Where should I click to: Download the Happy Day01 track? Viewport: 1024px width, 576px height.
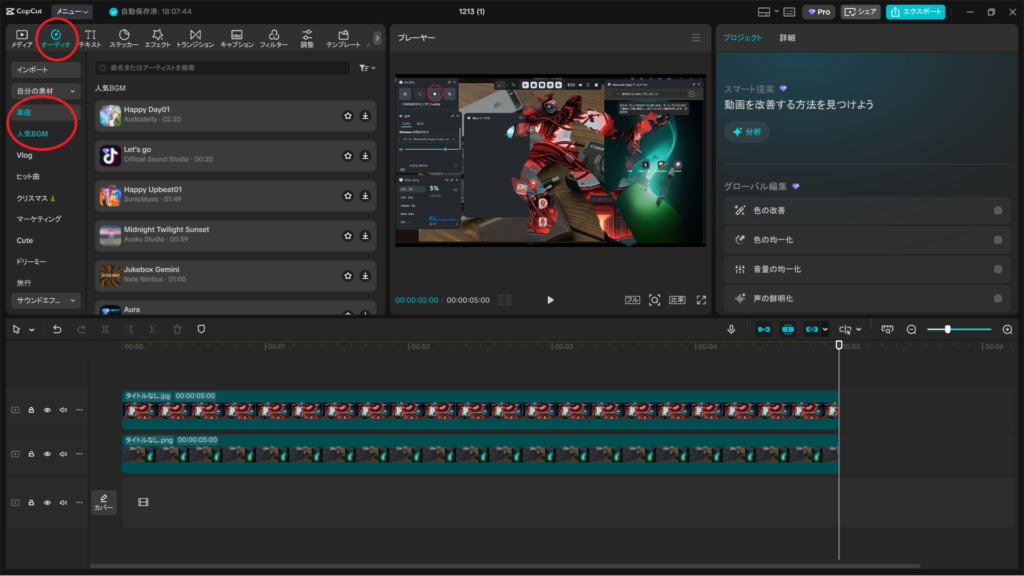pos(365,116)
